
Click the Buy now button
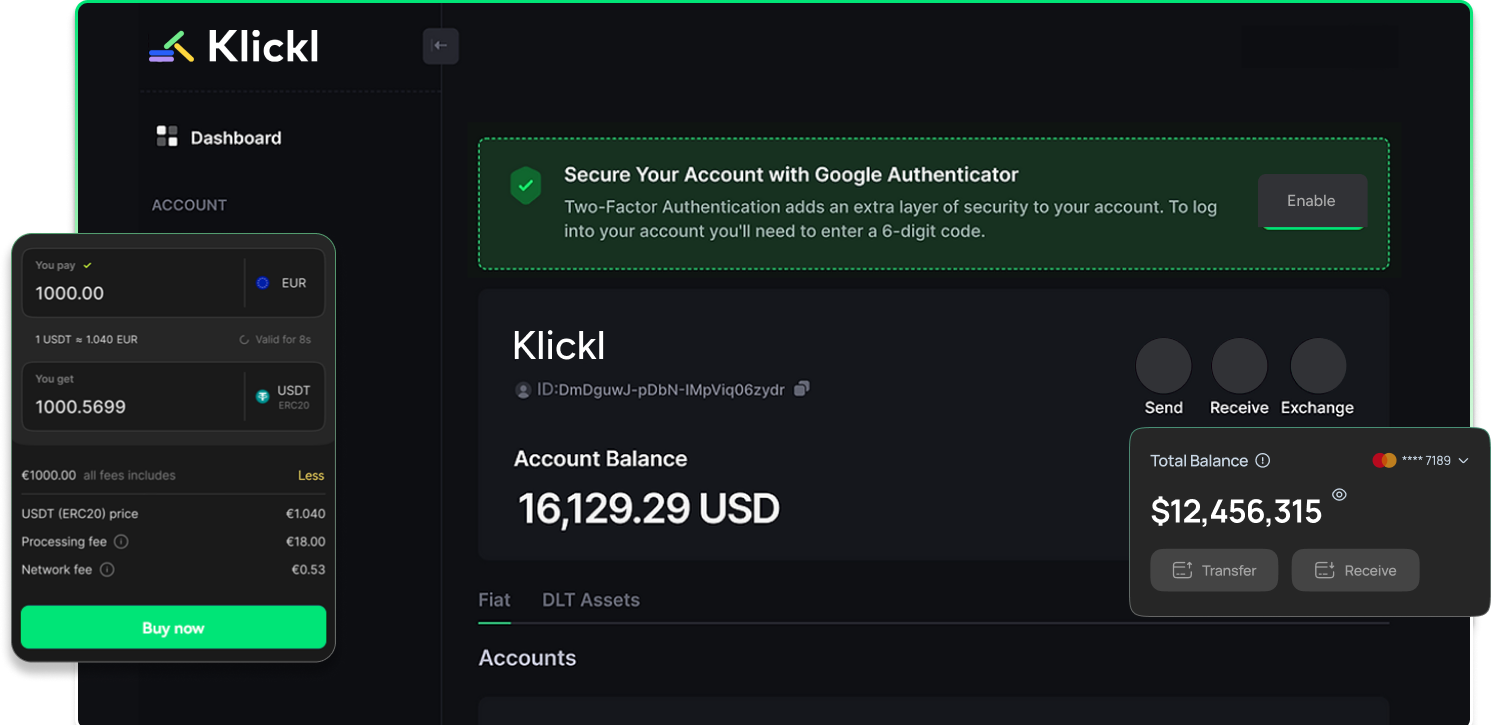point(174,628)
